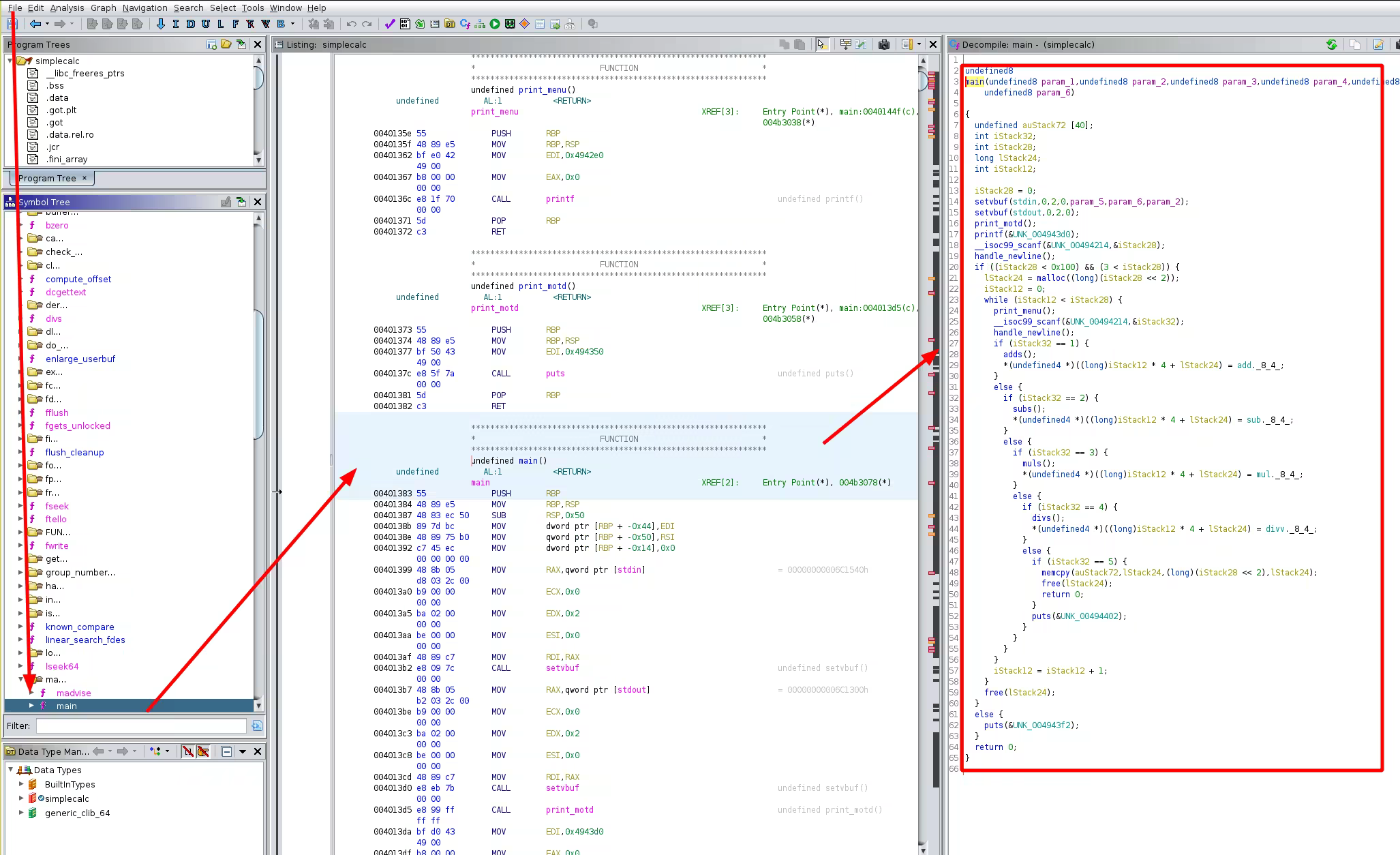
Task: Click the Listing snapshot camera icon
Action: click(884, 44)
